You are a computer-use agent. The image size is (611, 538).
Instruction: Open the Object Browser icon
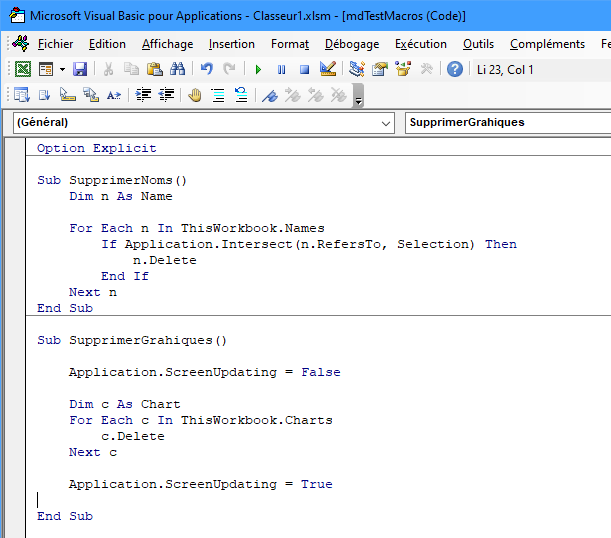tap(403, 69)
